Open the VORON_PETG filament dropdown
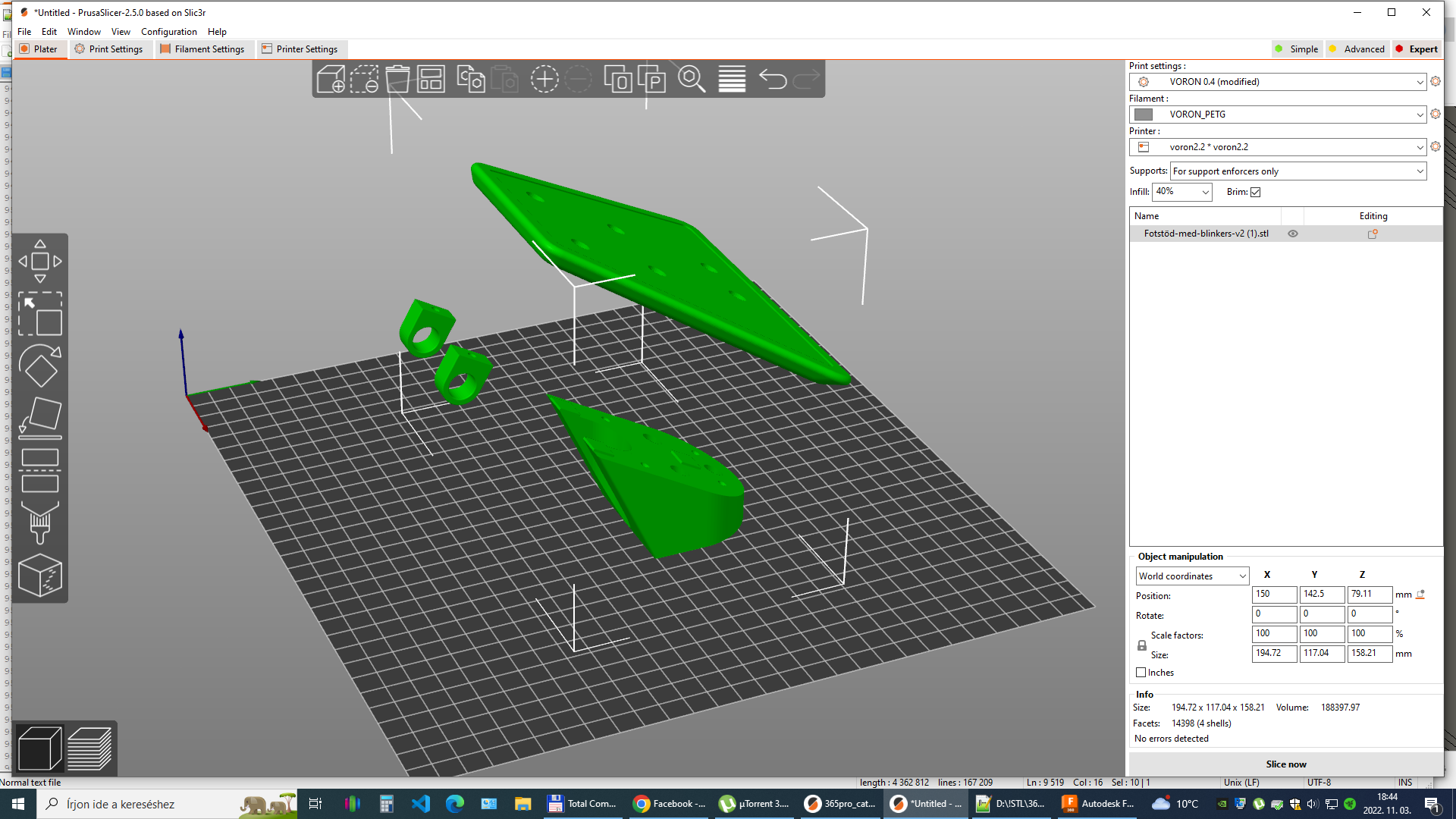The height and width of the screenshot is (819, 1456). (x=1278, y=115)
